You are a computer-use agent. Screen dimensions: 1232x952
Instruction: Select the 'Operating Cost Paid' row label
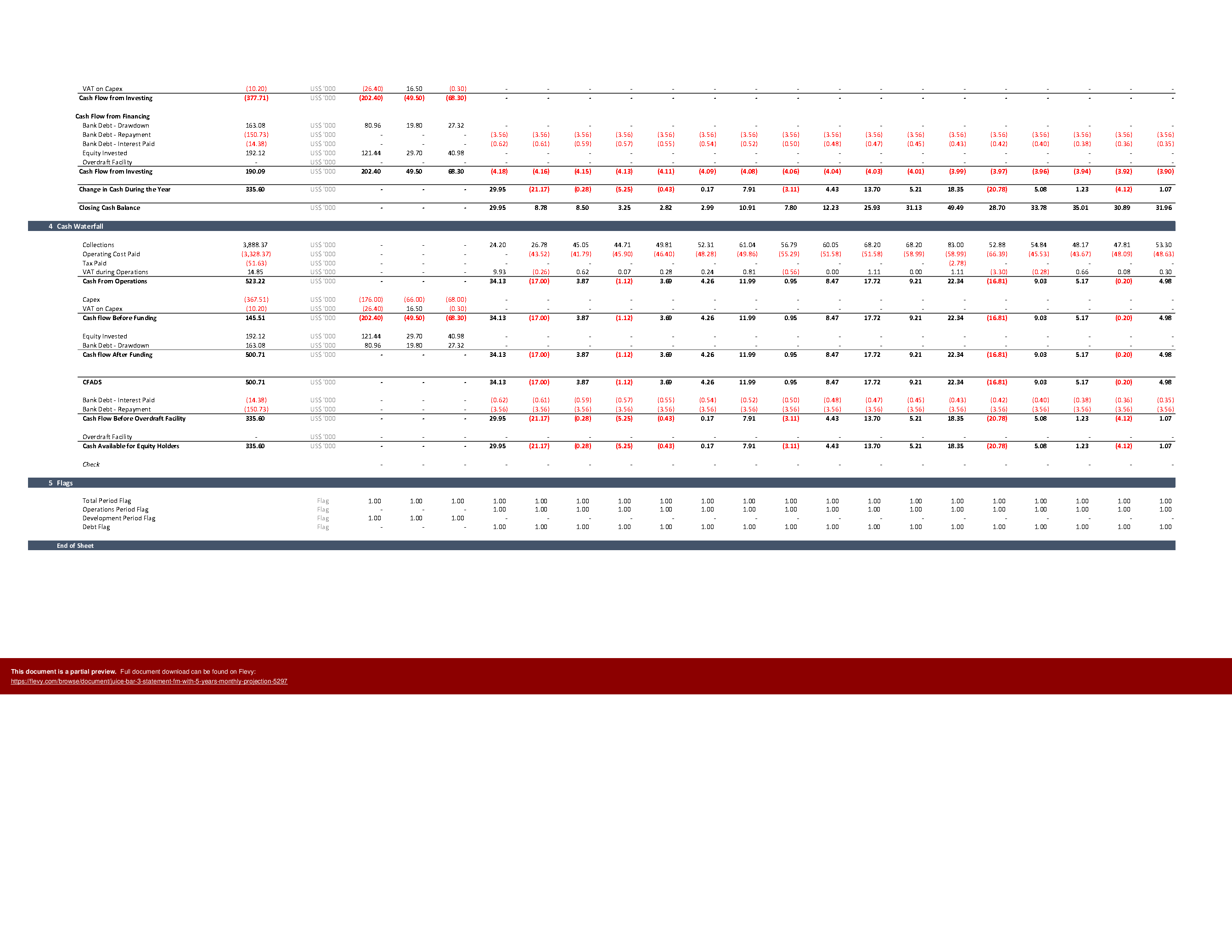tap(111, 254)
